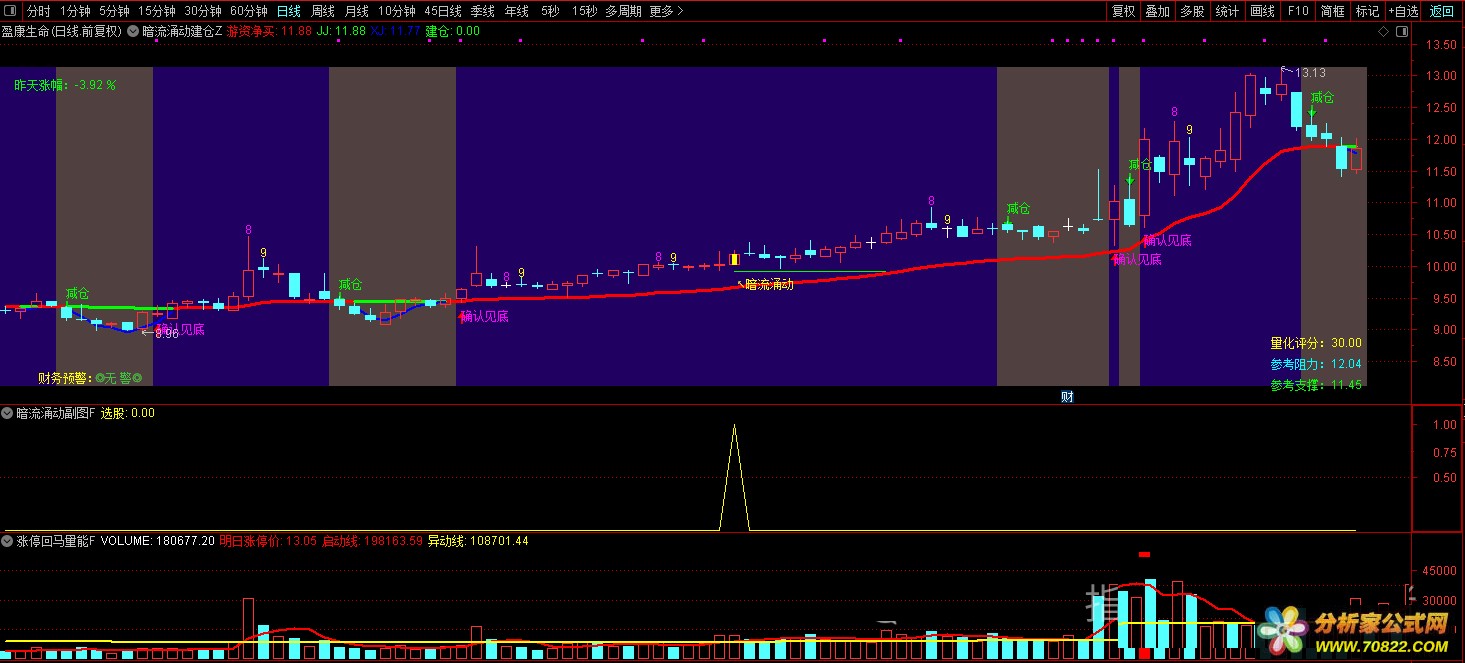Add stock via +自选 button
1465x663 pixels.
point(1401,11)
